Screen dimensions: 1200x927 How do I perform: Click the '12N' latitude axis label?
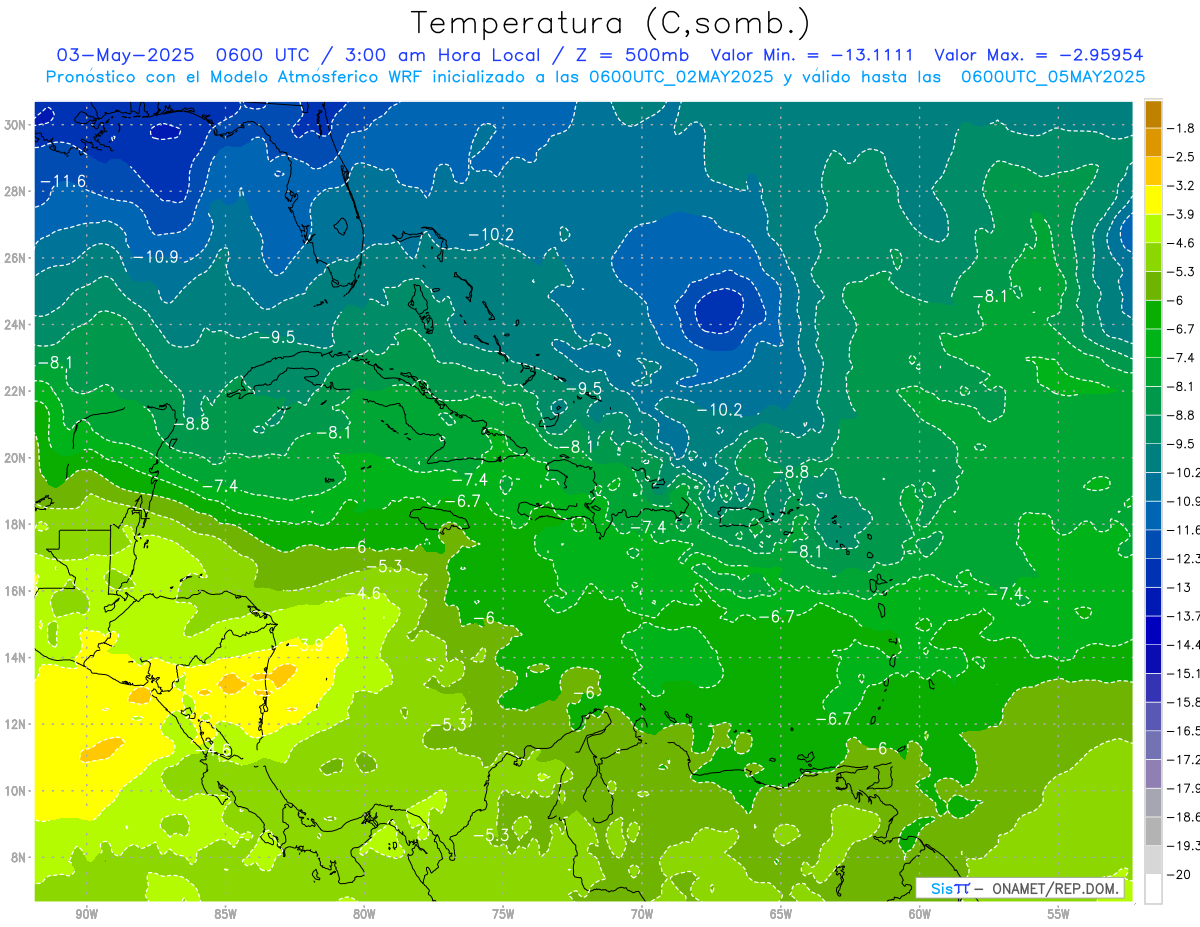point(16,724)
